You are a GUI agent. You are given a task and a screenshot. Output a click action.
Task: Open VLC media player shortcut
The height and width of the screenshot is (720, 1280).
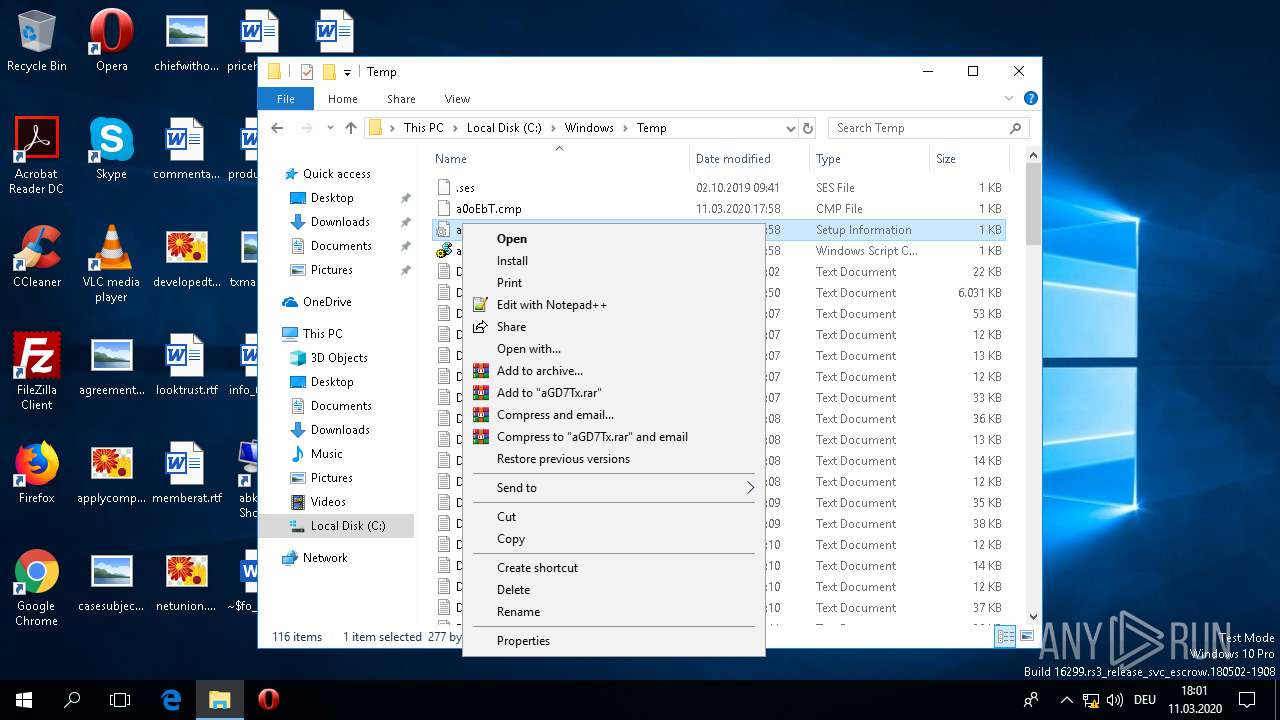coord(111,264)
